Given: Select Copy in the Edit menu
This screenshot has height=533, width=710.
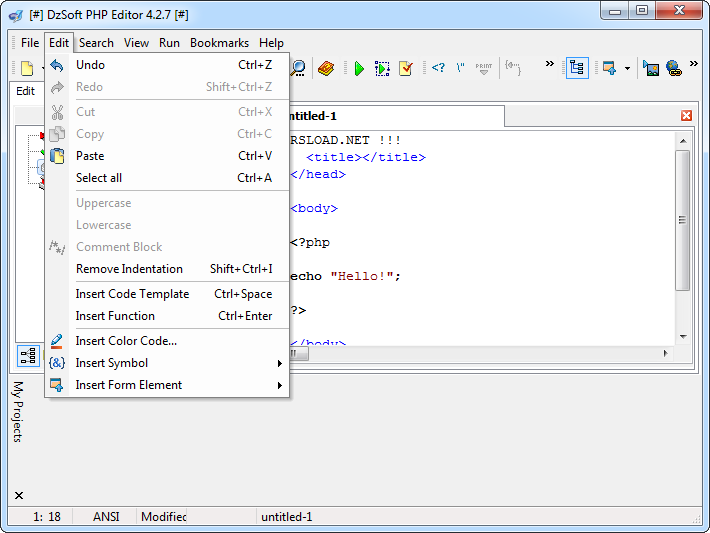Looking at the screenshot, I should (x=167, y=134).
